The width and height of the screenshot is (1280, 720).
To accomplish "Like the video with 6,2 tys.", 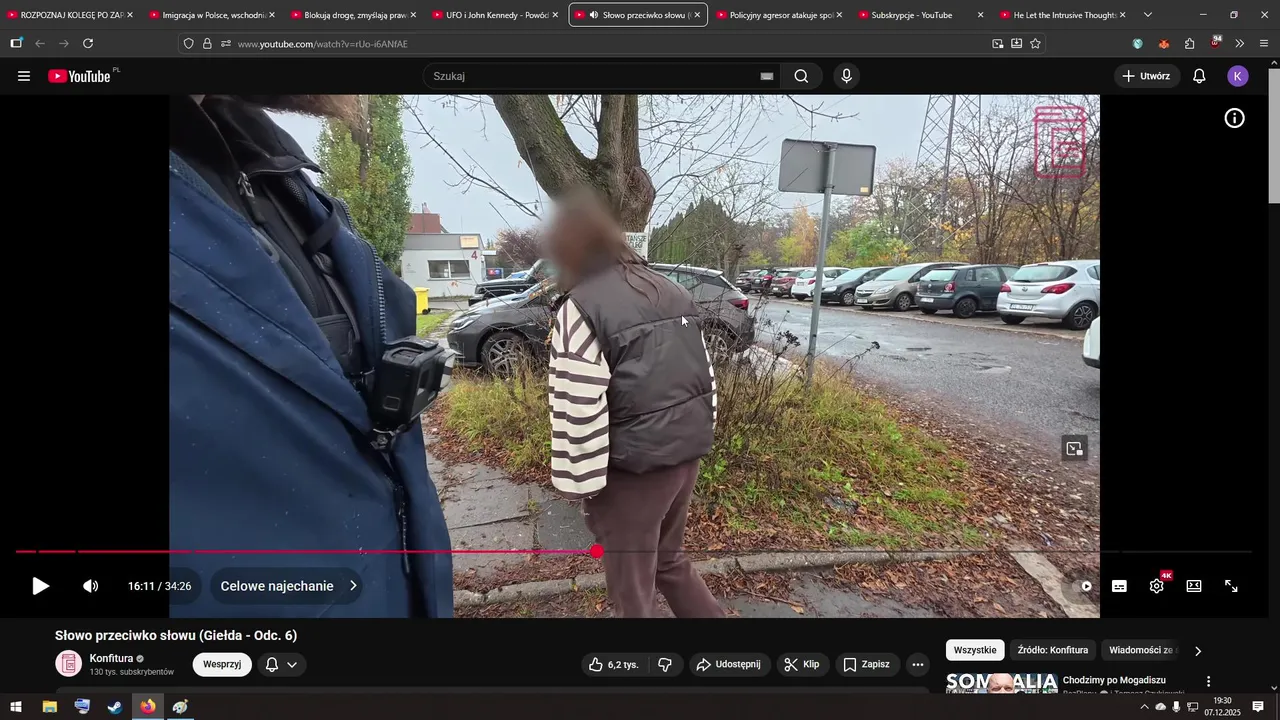I will [613, 664].
